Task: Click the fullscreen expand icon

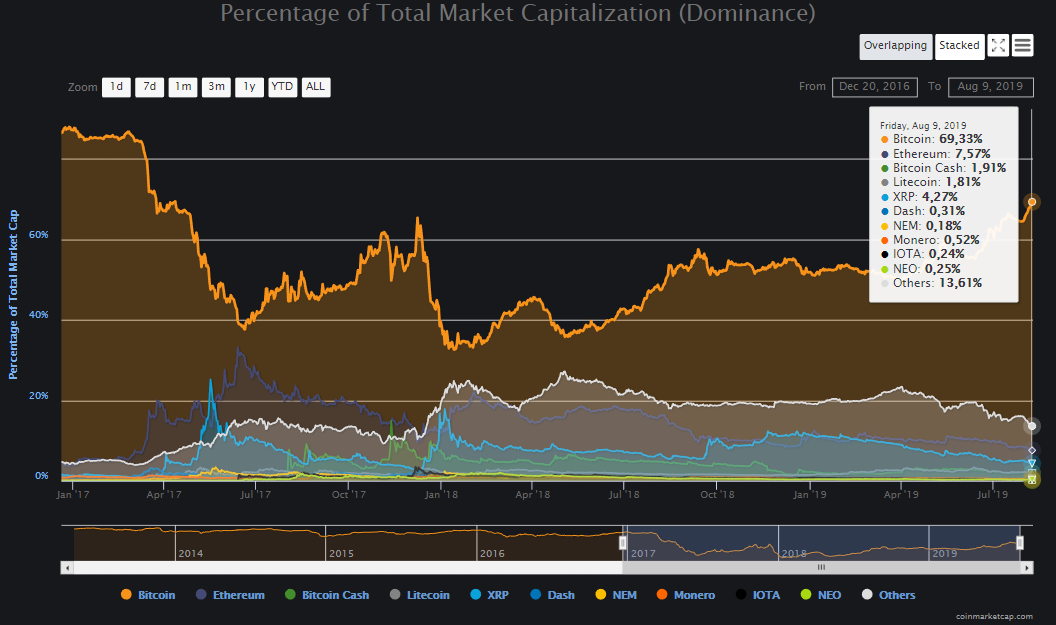Action: point(998,46)
